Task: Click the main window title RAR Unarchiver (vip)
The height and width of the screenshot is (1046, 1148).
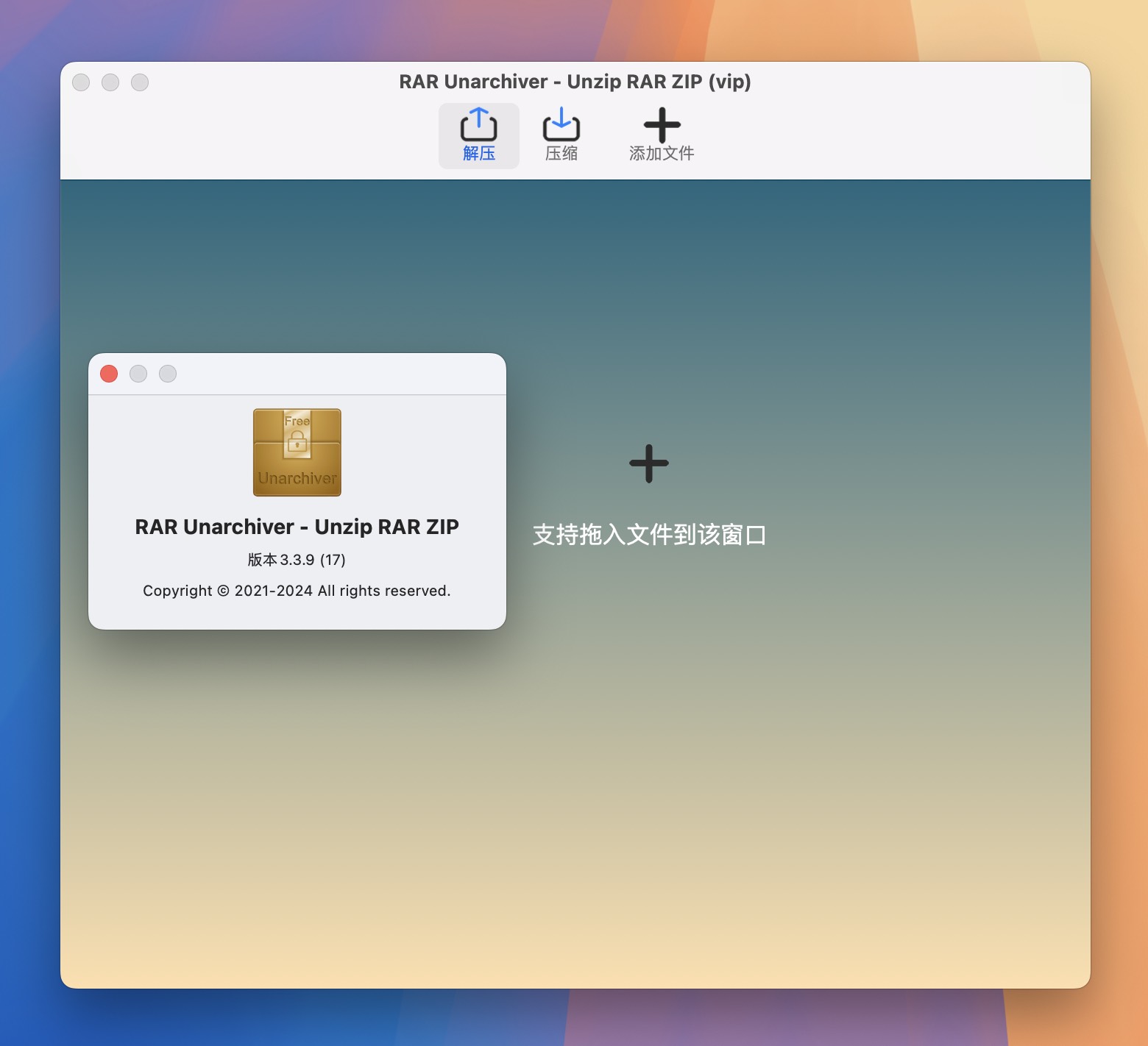Action: pyautogui.click(x=575, y=82)
